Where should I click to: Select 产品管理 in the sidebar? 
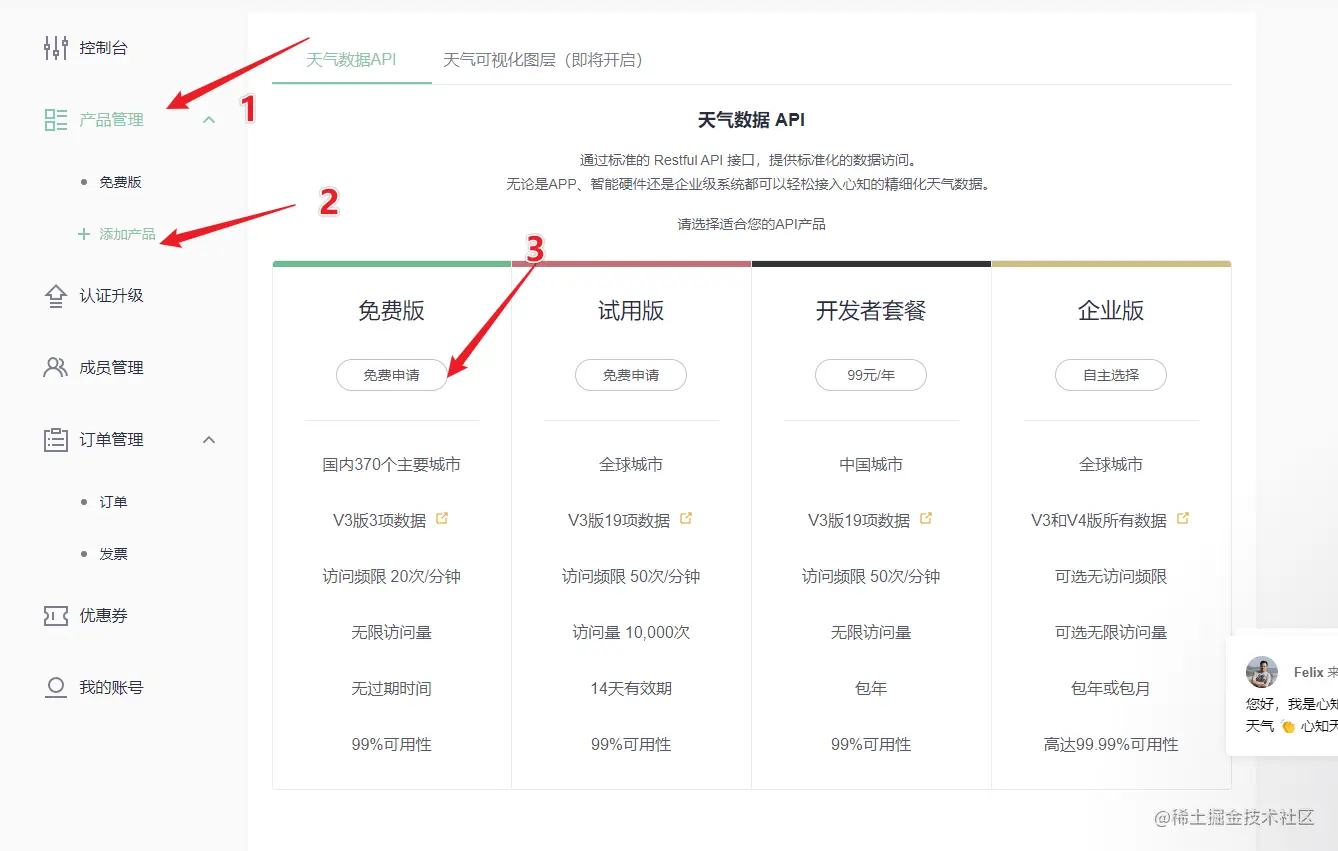tap(112, 120)
